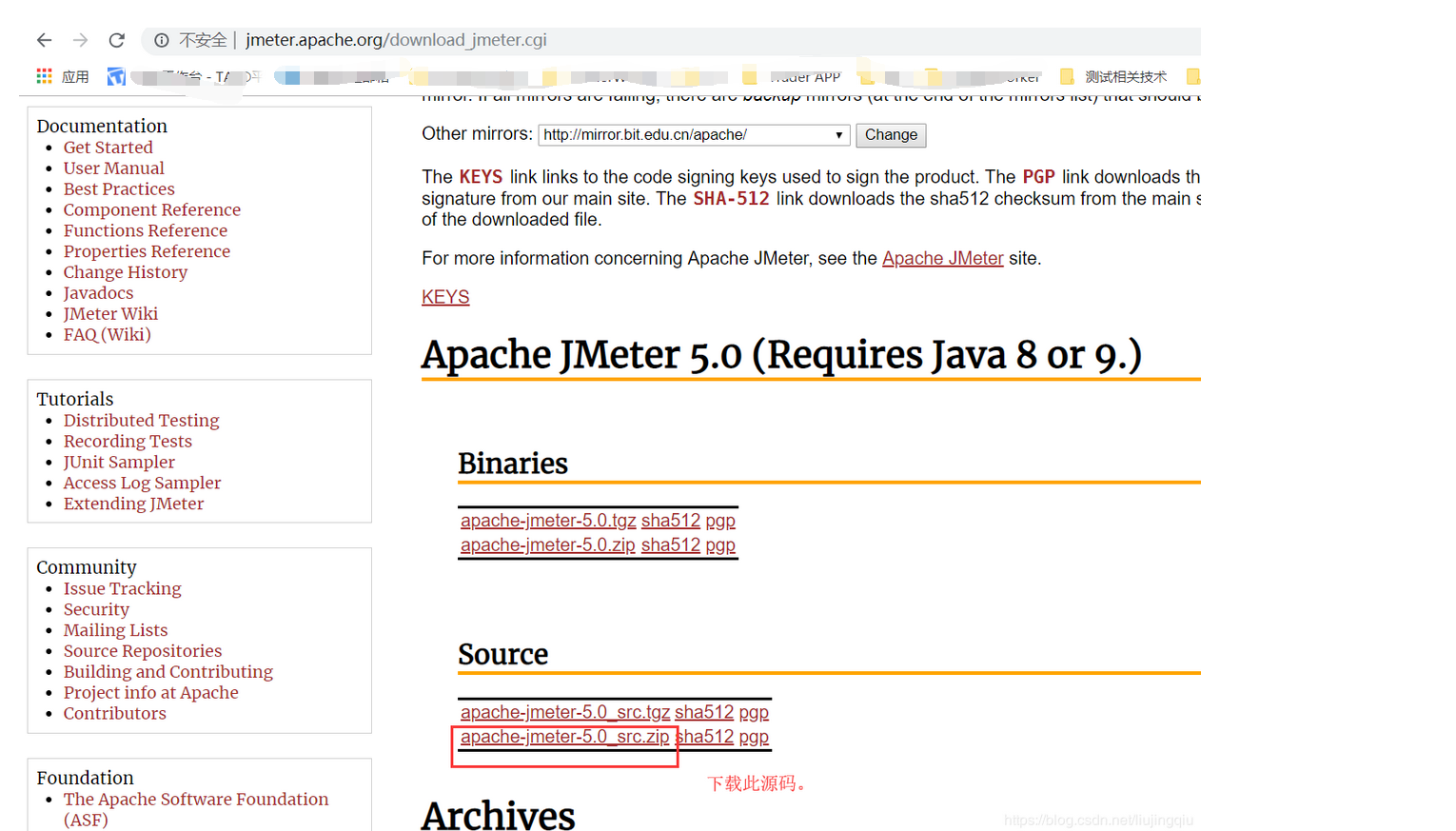Open Project info at Apache
This screenshot has height=831, width=1456.
click(150, 694)
